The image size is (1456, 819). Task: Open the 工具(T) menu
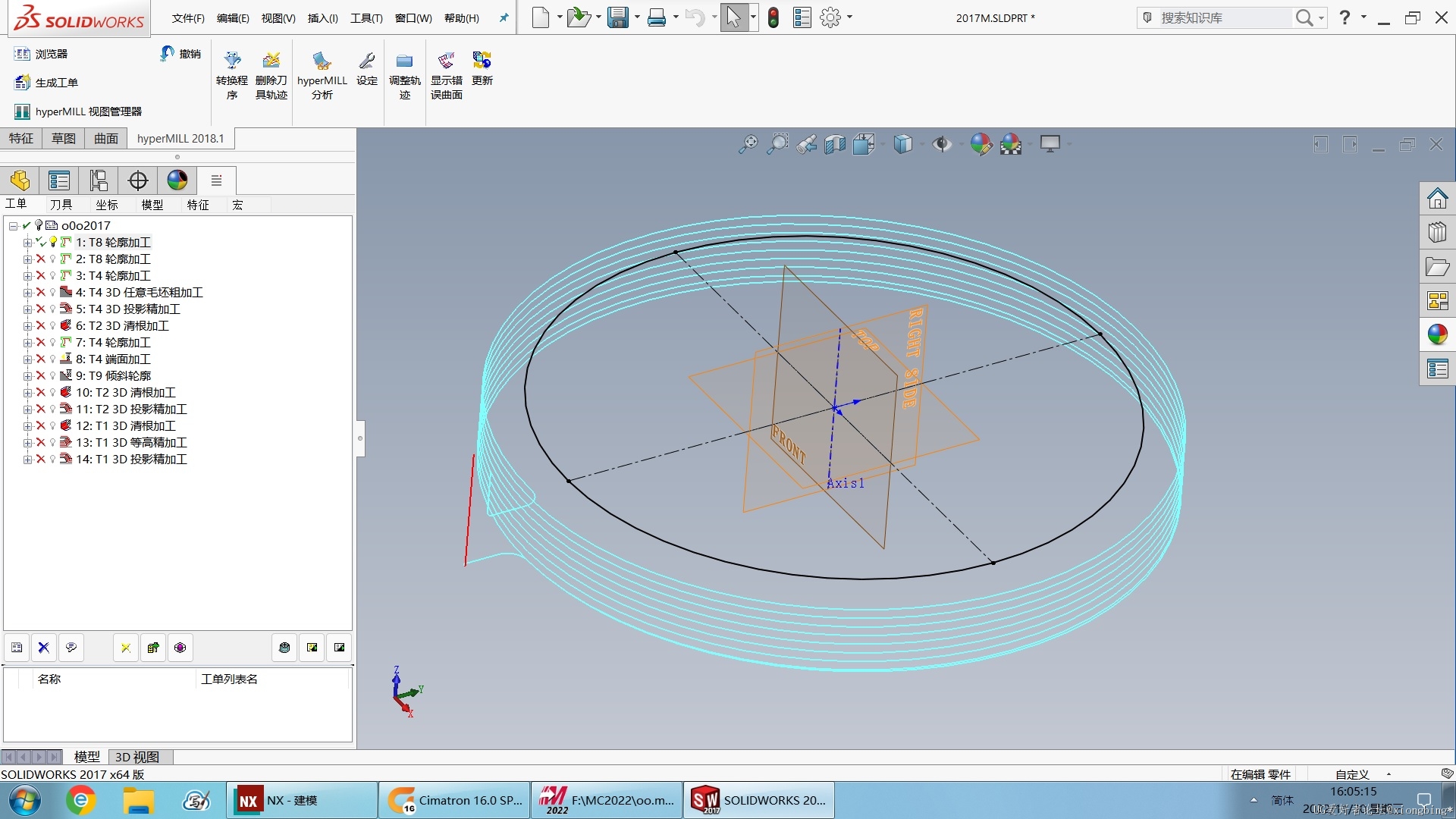[366, 18]
